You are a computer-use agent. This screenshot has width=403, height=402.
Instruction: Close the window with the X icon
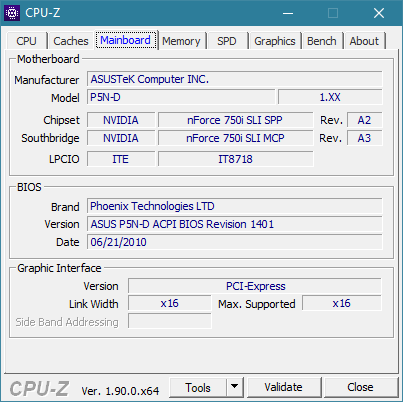(x=379, y=13)
